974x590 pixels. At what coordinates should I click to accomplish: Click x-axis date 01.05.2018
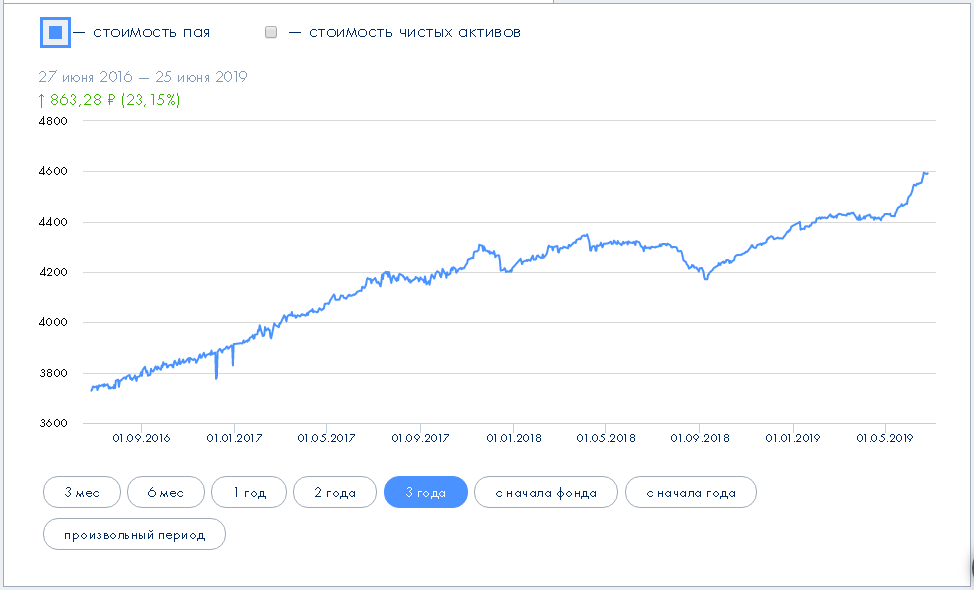click(x=606, y=438)
